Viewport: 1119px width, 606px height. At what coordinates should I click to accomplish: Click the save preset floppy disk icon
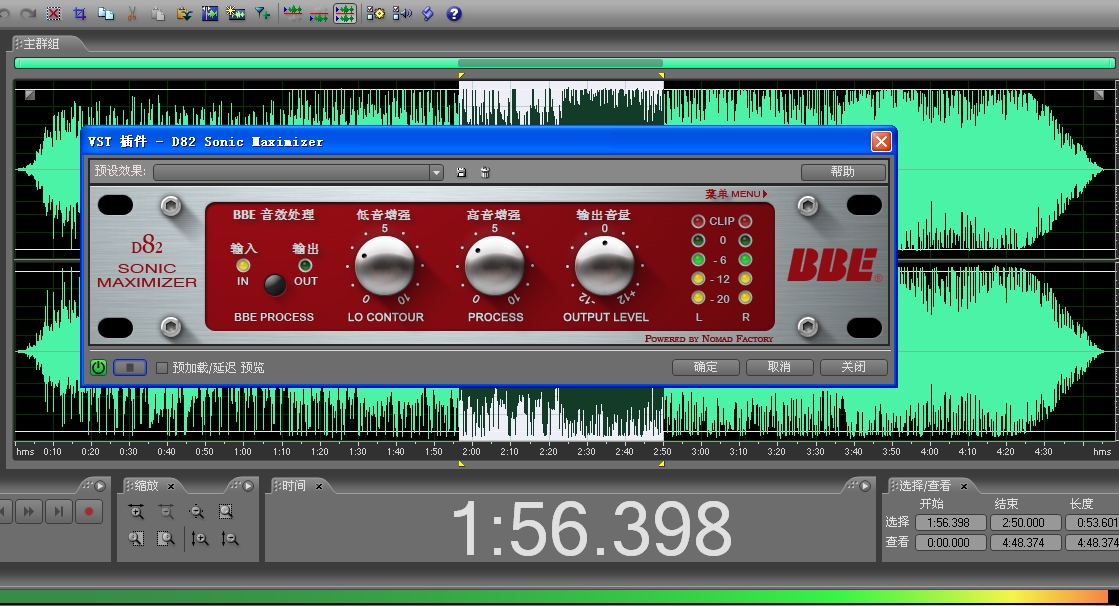point(461,172)
